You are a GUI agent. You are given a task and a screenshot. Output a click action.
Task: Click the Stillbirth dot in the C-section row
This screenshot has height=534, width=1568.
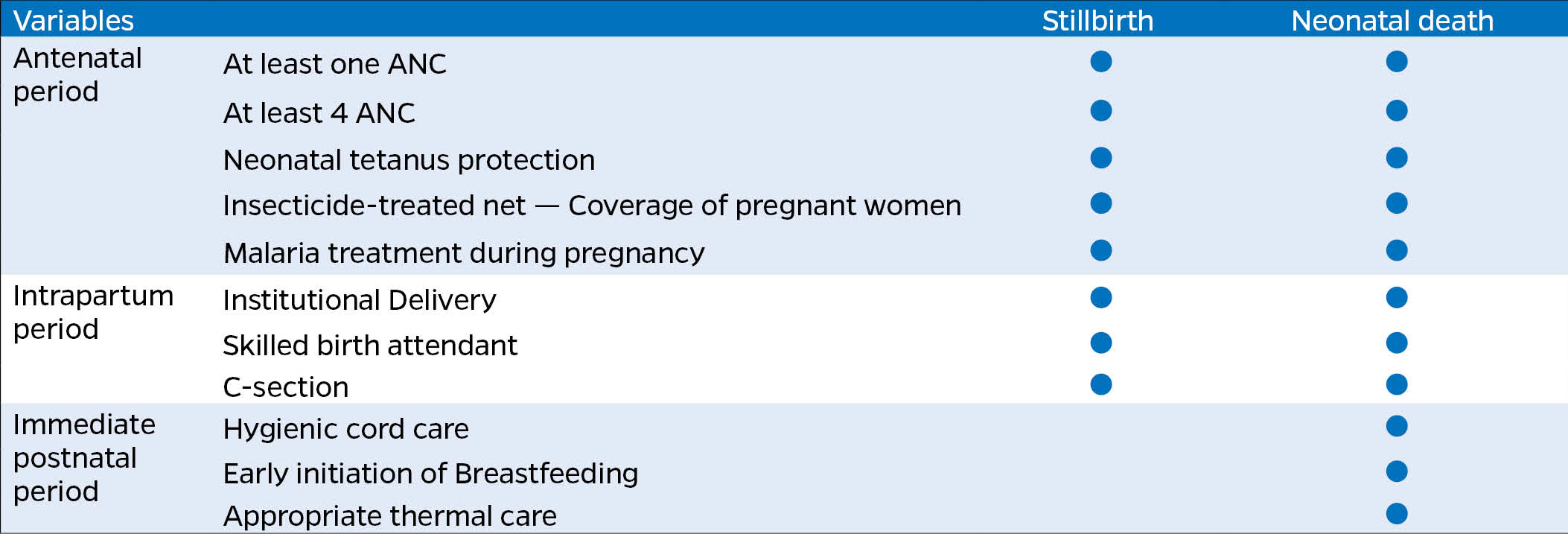point(1100,384)
